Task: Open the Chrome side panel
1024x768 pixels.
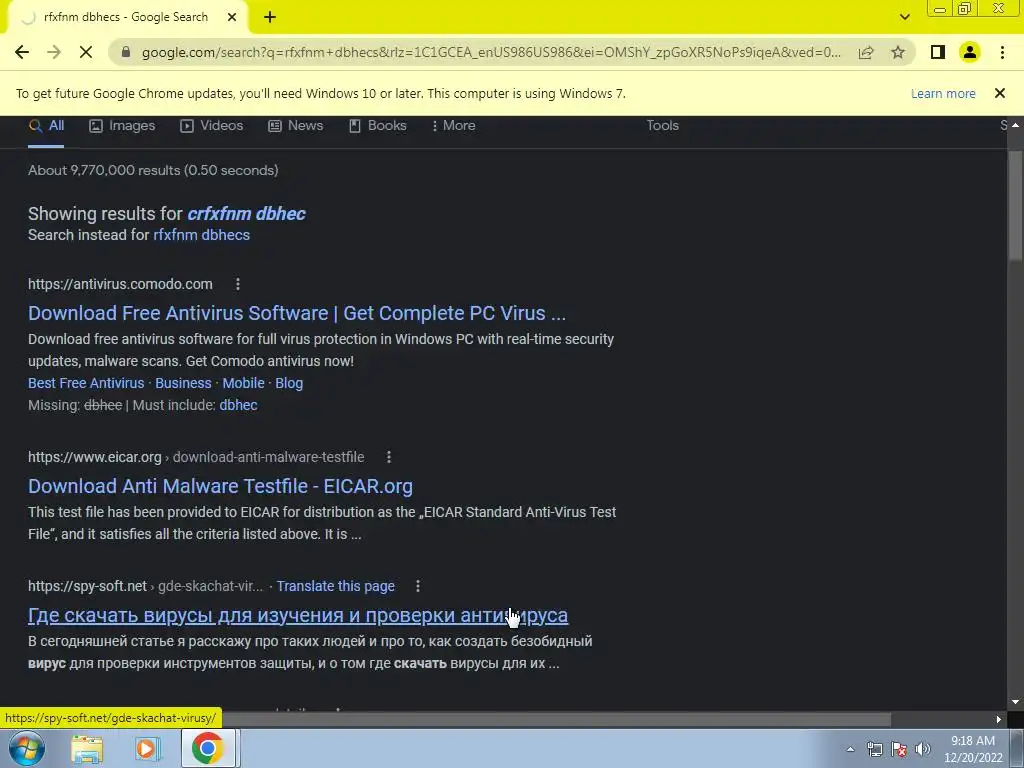Action: [938, 52]
